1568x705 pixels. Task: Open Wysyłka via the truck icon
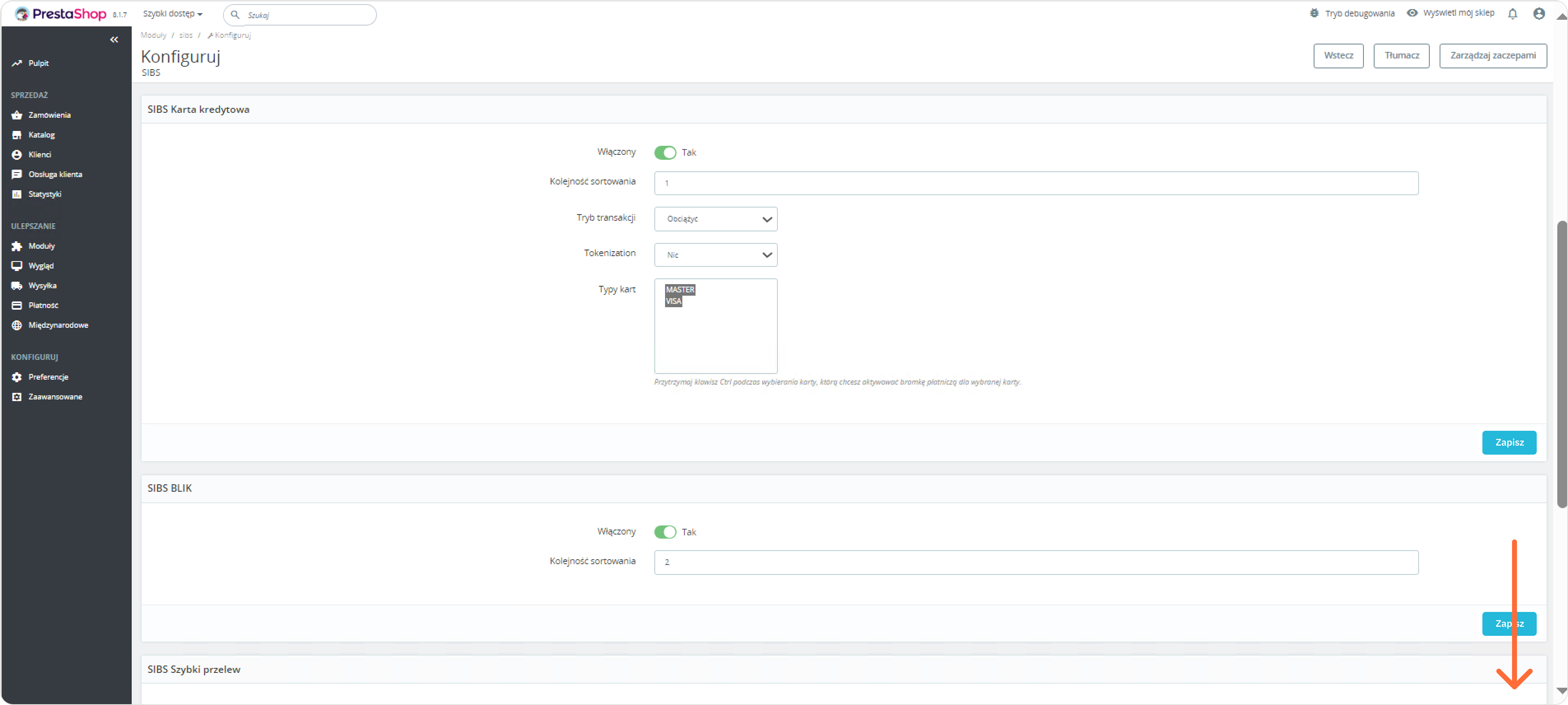(17, 285)
